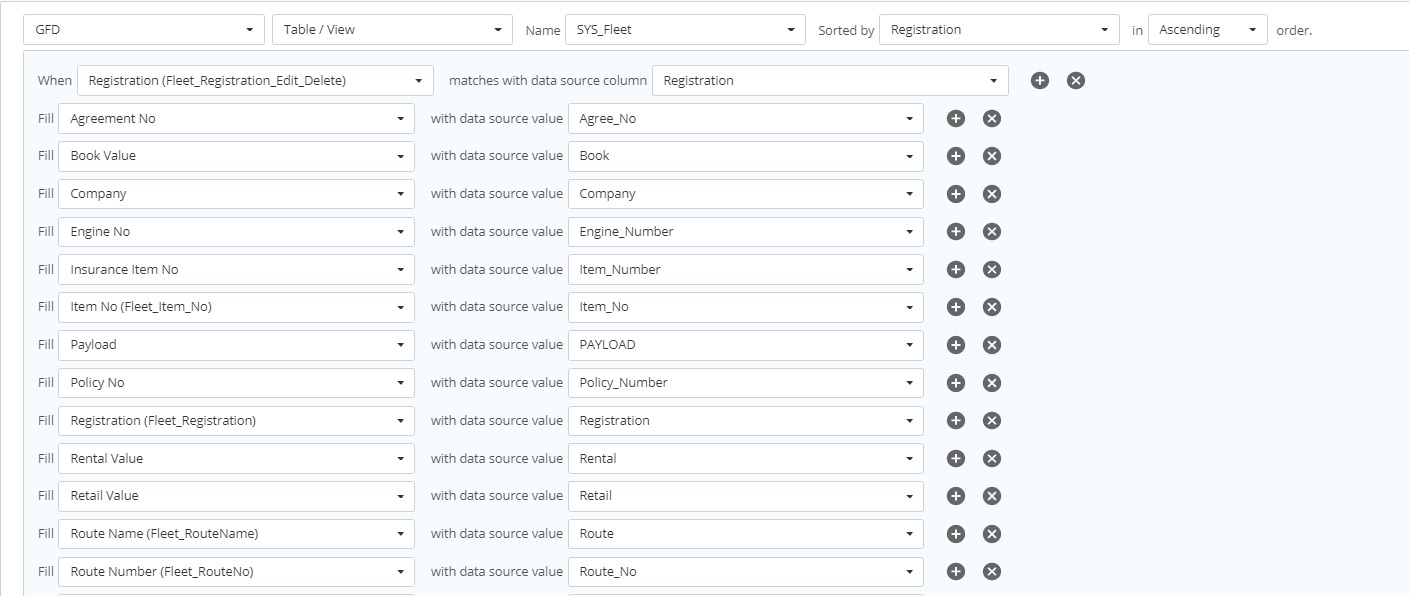Remove the Book Value fill row
This screenshot has width=1409, height=596.
[x=991, y=156]
